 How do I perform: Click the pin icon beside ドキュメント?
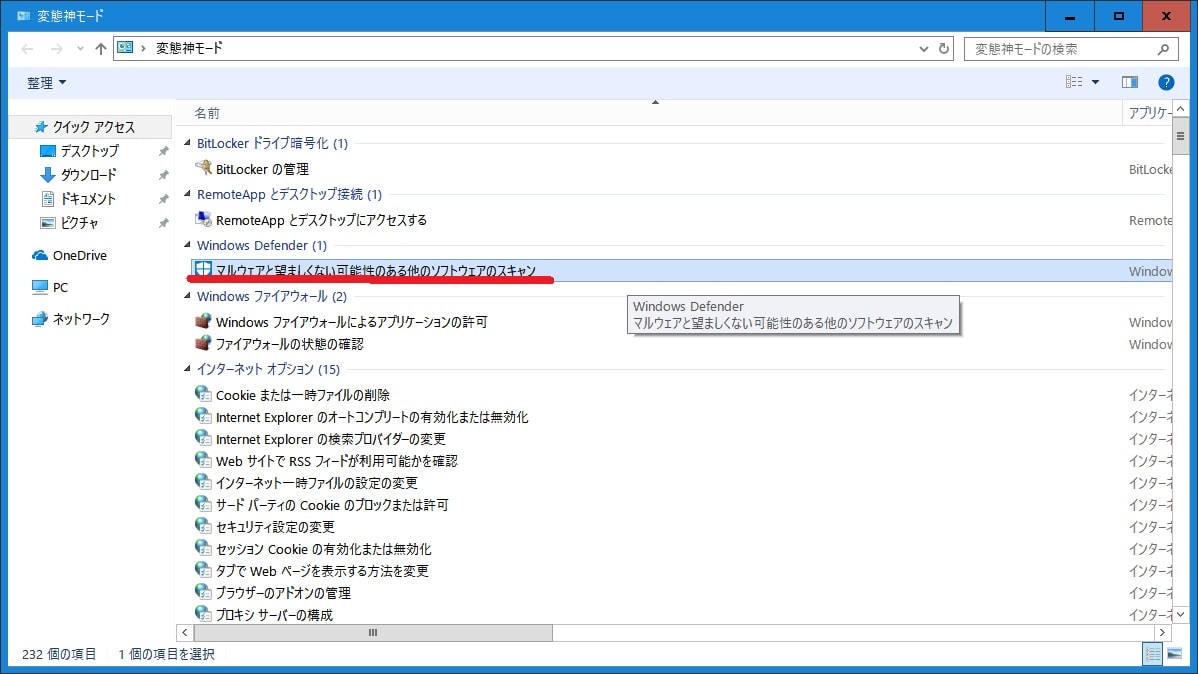pyautogui.click(x=163, y=199)
